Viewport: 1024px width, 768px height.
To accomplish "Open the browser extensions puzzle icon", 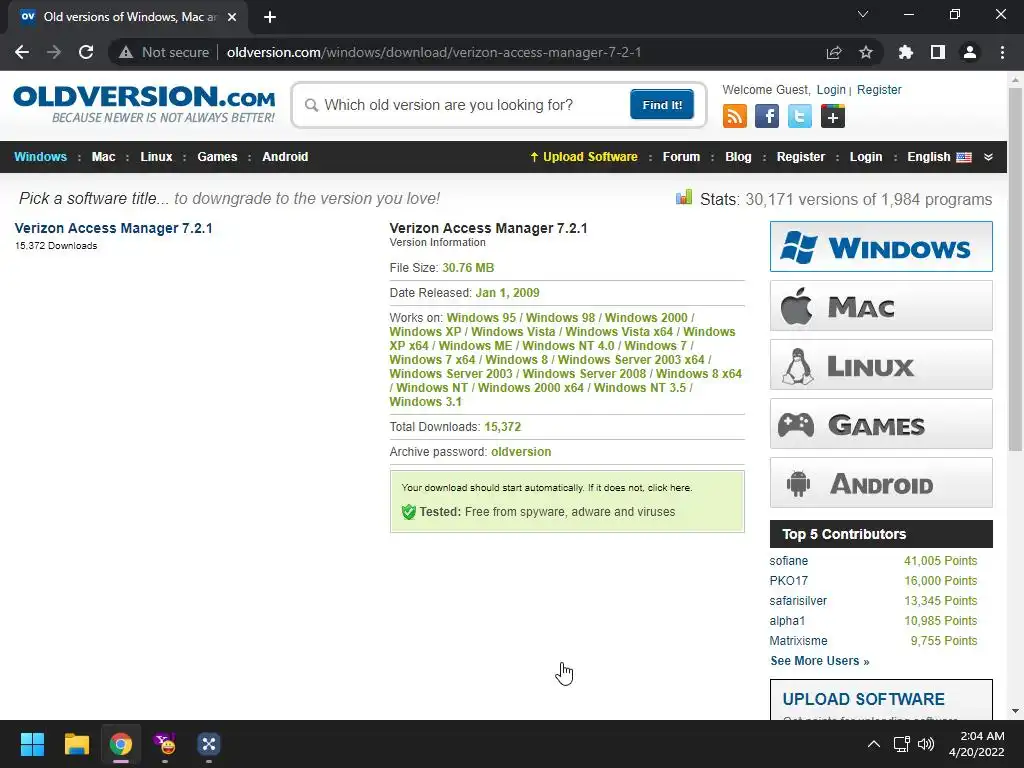I will (x=905, y=52).
